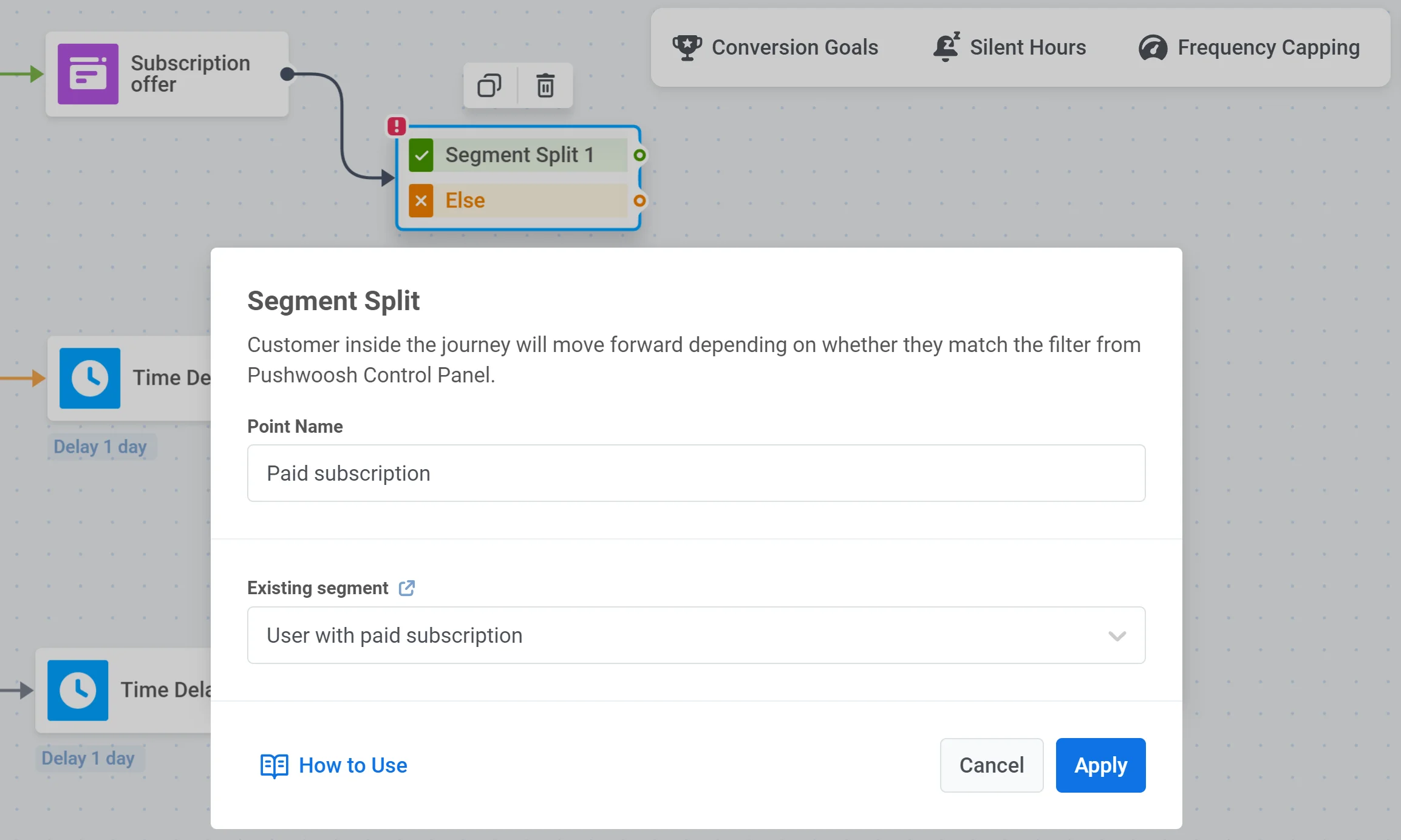This screenshot has height=840, width=1401.
Task: Click the trash delete icon
Action: (x=545, y=86)
